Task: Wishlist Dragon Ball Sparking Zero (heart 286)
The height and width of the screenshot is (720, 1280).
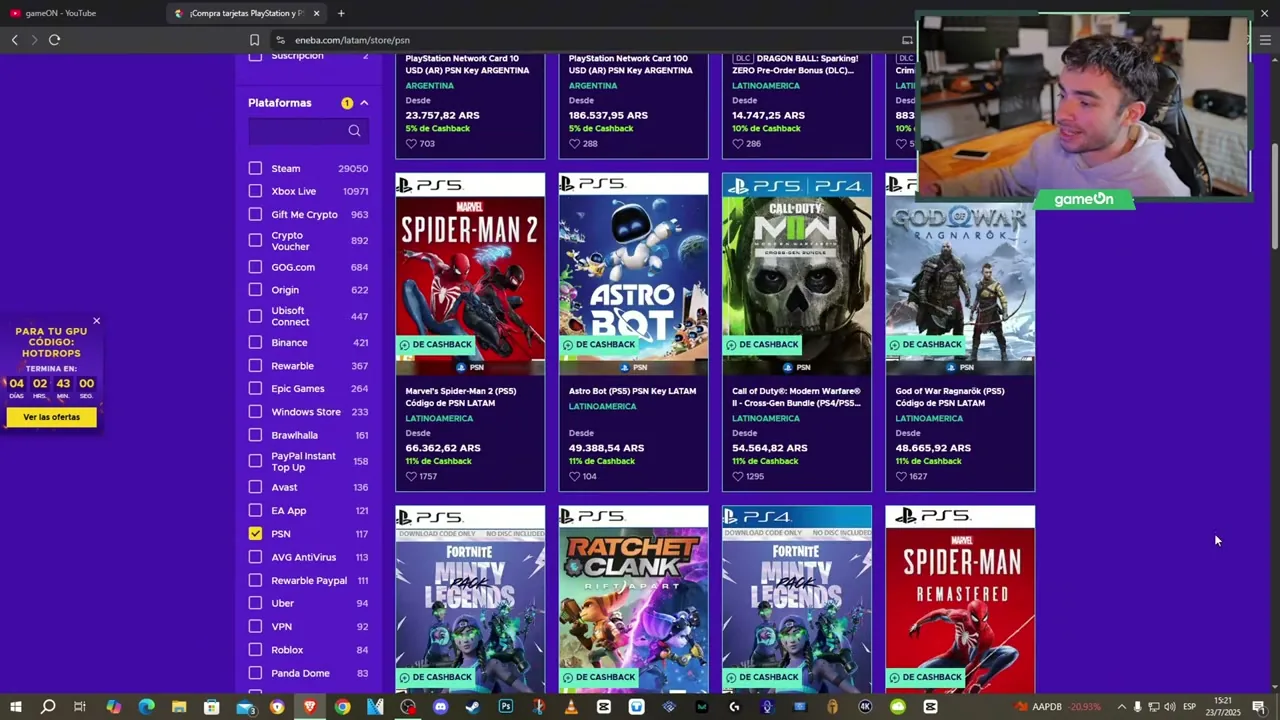Action: (x=738, y=144)
